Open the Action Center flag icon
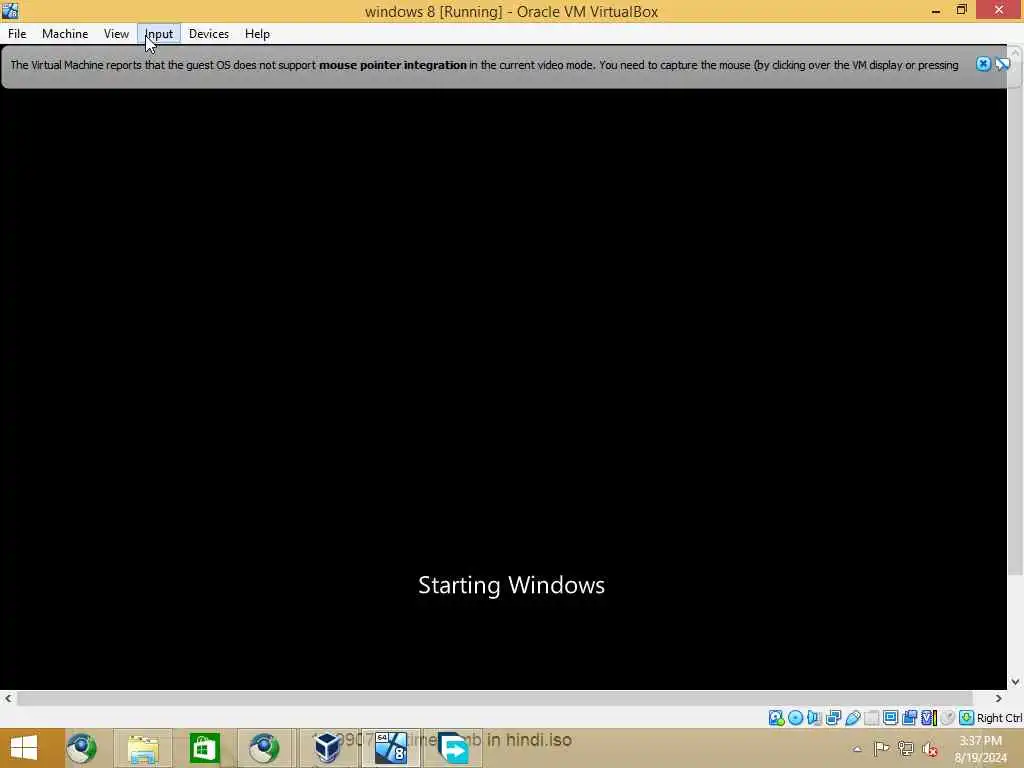The width and height of the screenshot is (1024, 768). (882, 748)
